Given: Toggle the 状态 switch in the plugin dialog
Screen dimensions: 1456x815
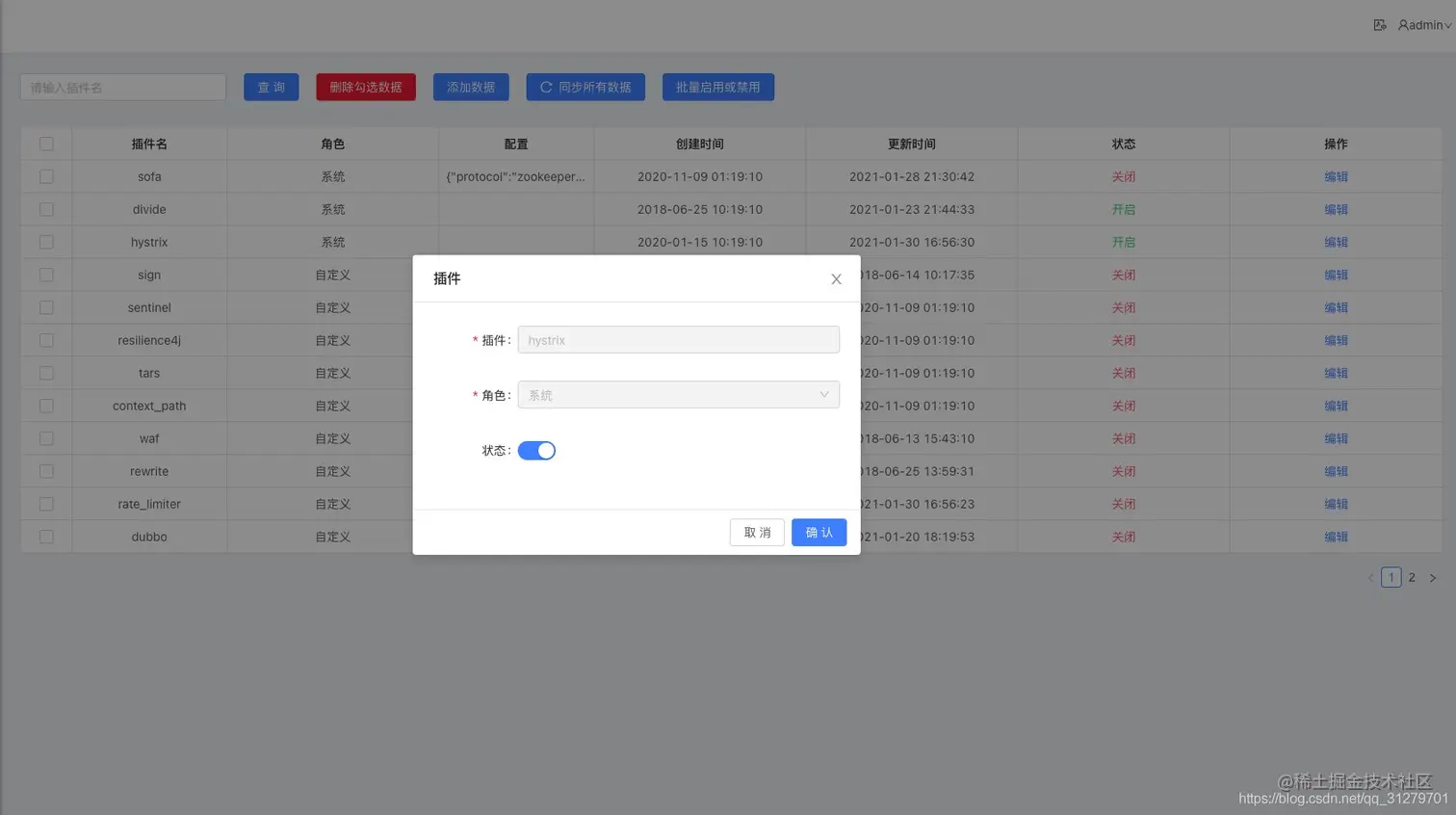Looking at the screenshot, I should pos(536,450).
